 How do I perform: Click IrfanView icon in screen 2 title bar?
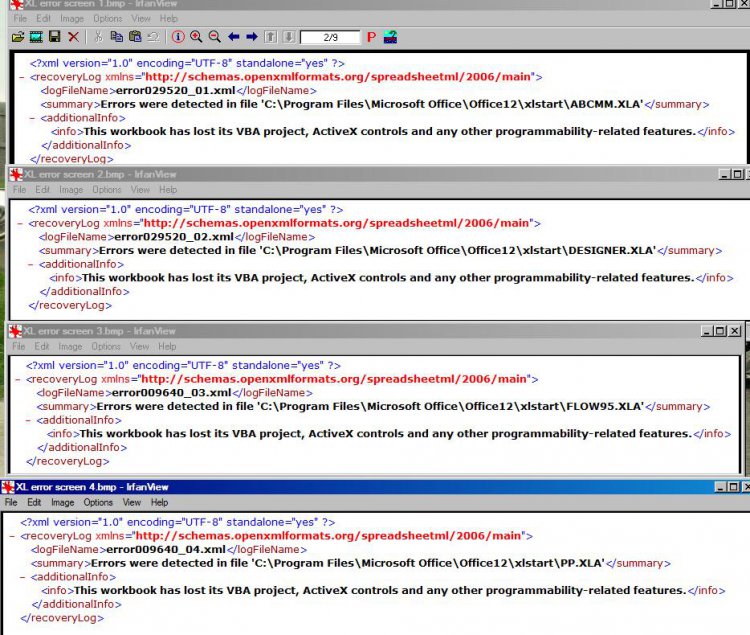(x=16, y=175)
